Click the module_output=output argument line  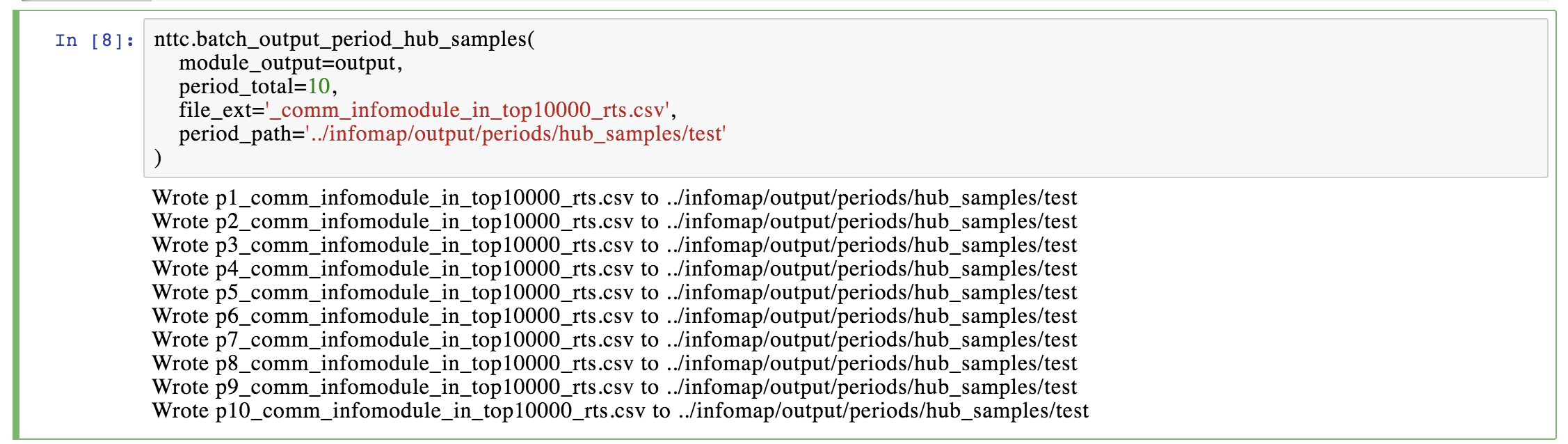[x=289, y=63]
